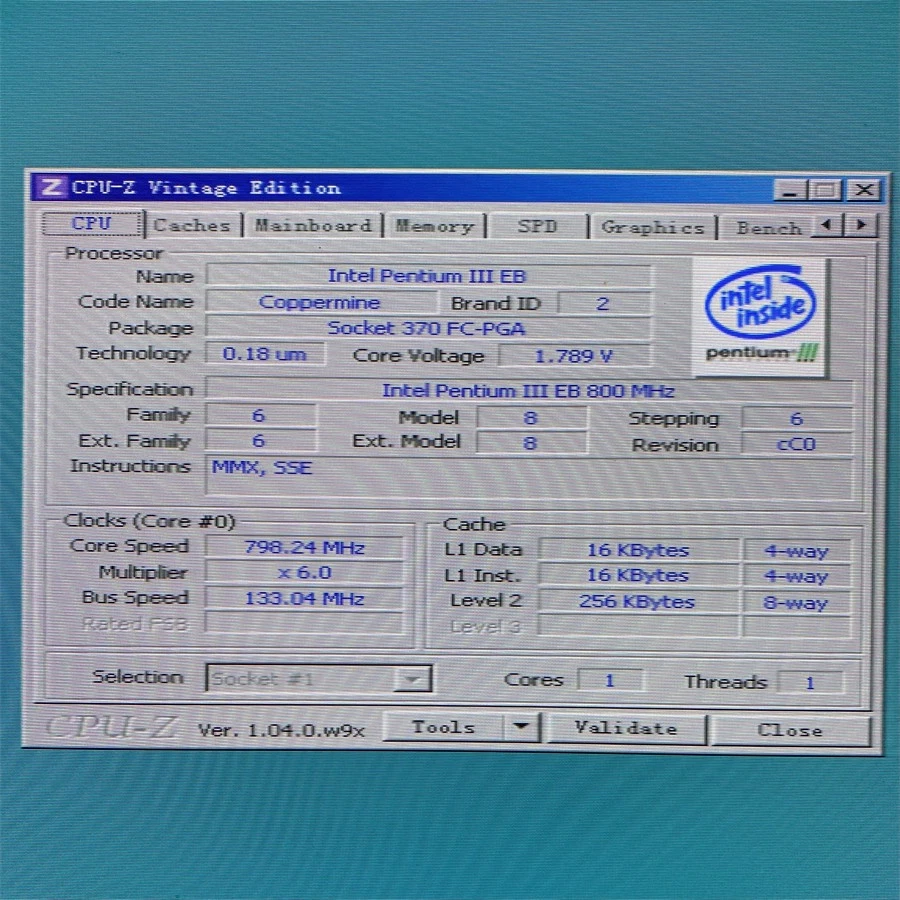Screen dimensions: 900x900
Task: Select the currently active CPU tab
Action: 94,223
